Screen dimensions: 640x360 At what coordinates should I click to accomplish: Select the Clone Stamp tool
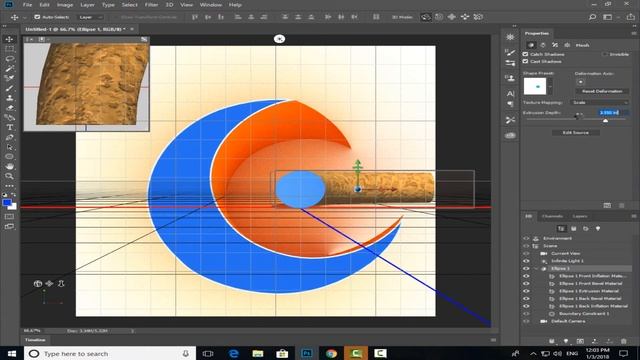pyautogui.click(x=9, y=98)
